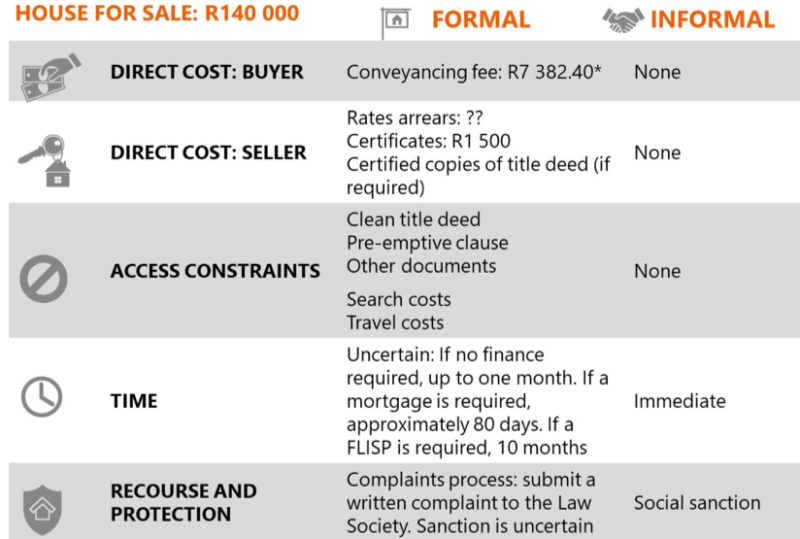The width and height of the screenshot is (800, 539).
Task: Click the Pre-emptive clause text
Action: [x=428, y=243]
